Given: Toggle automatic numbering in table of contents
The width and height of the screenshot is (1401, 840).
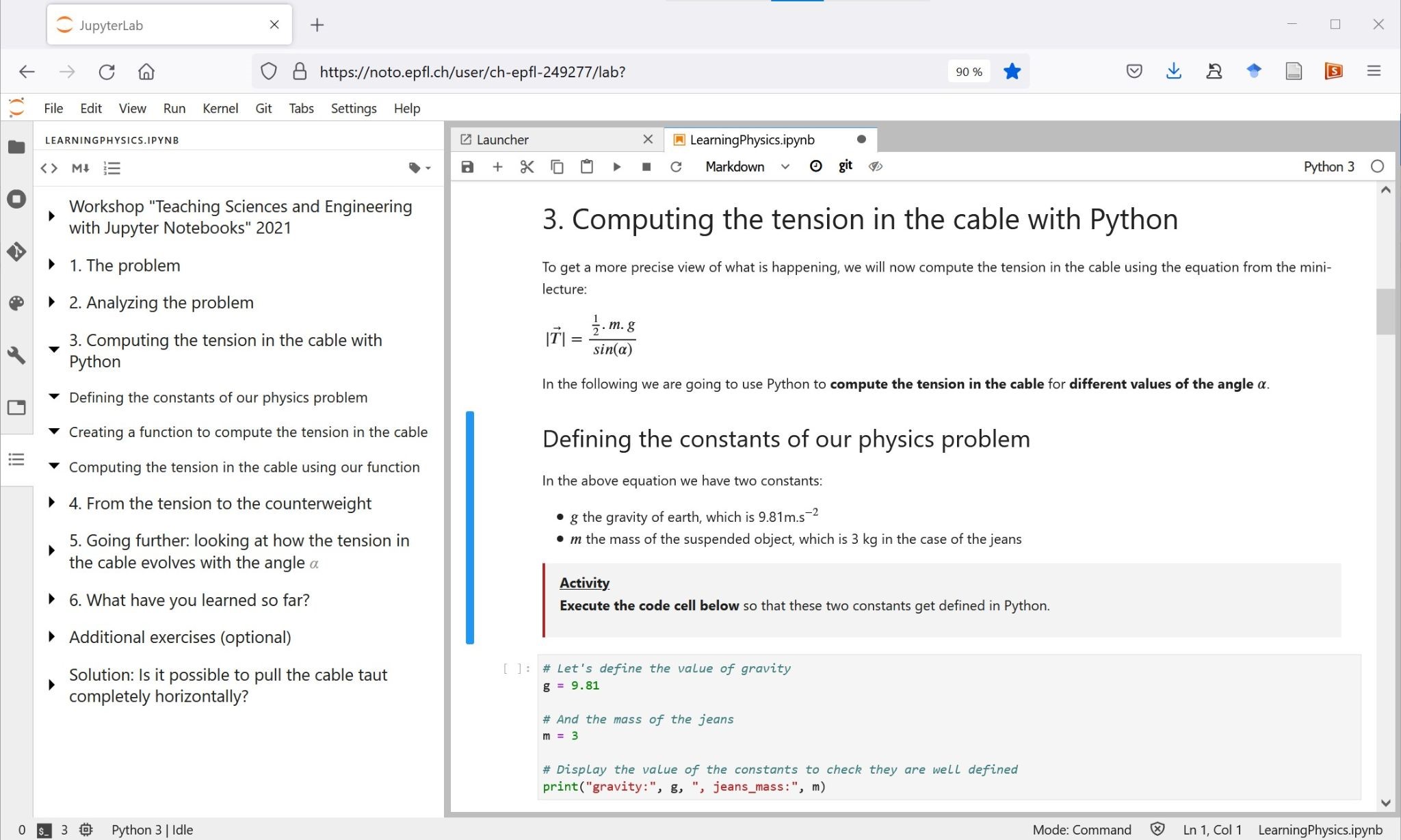Looking at the screenshot, I should click(x=112, y=168).
